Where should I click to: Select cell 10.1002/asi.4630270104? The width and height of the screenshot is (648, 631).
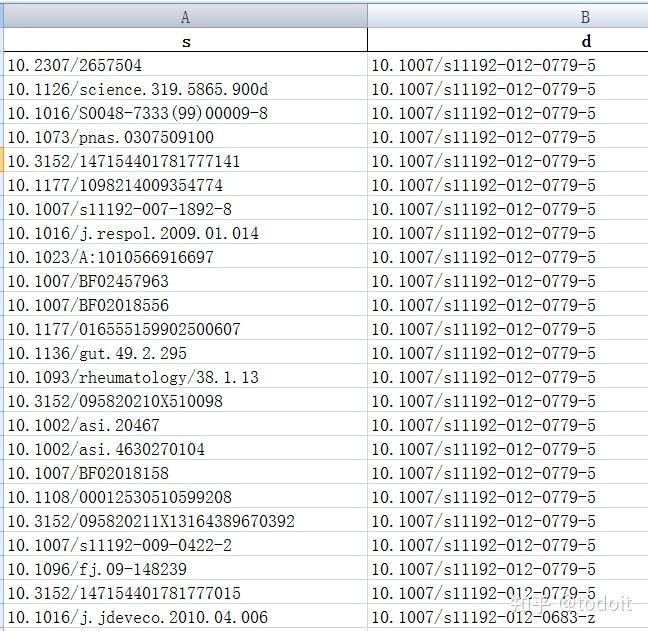(185, 448)
